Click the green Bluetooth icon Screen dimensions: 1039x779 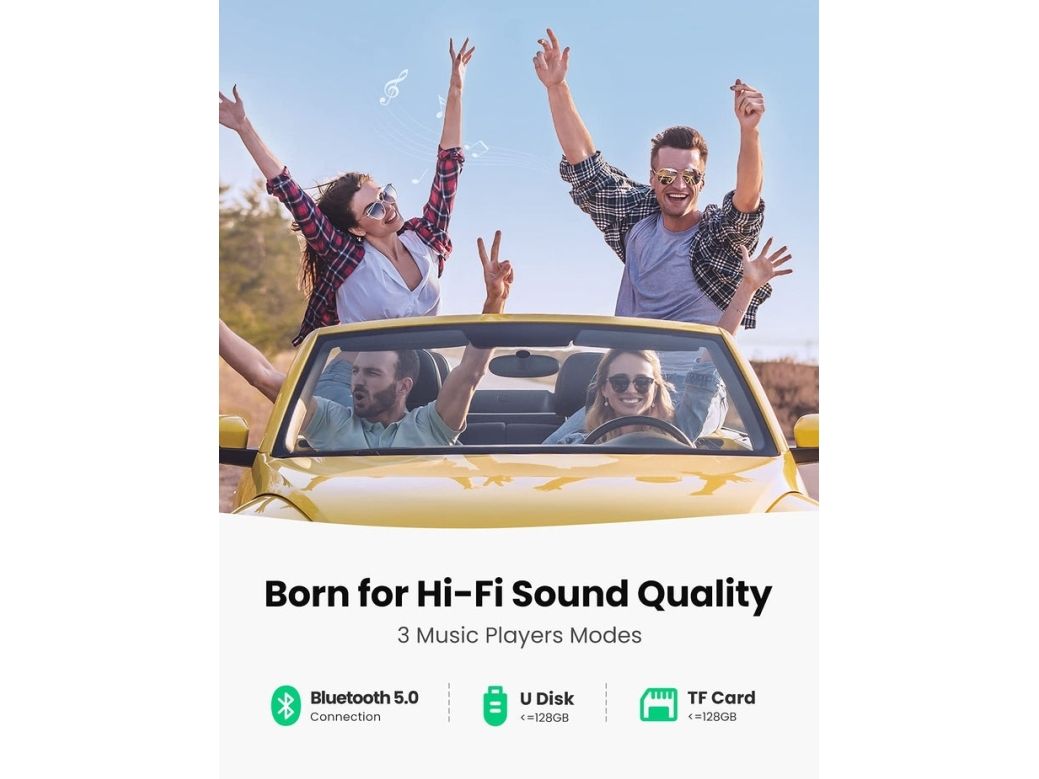[286, 705]
